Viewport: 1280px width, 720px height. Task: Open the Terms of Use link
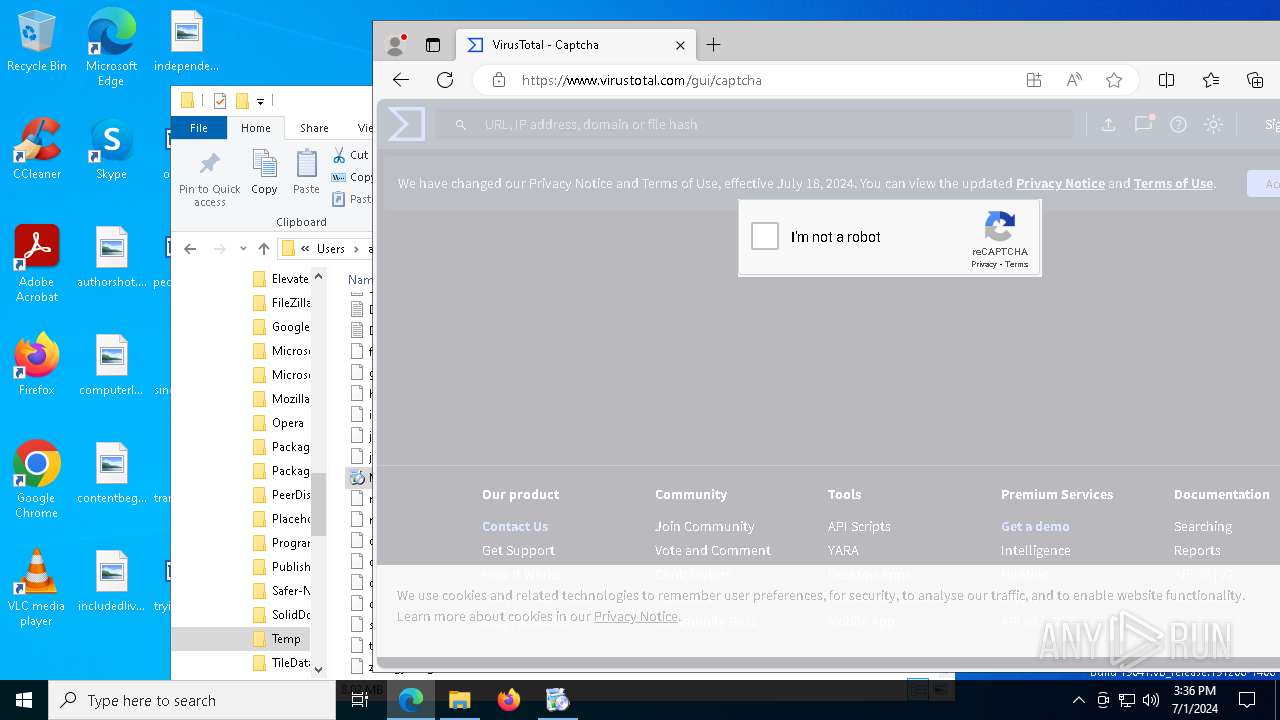click(1173, 183)
